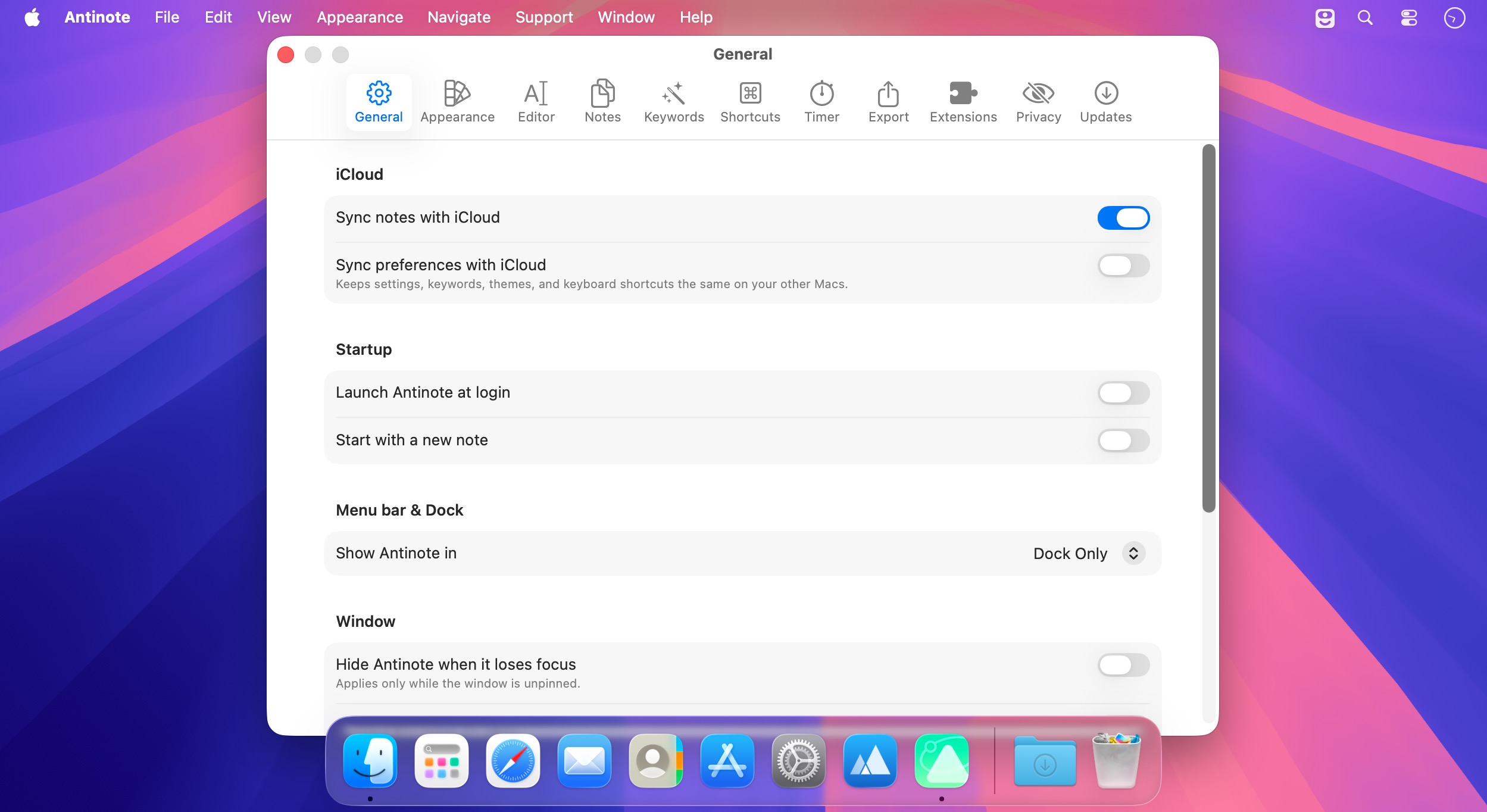Switch to the Export settings tab
This screenshot has width=1487, height=812.
pyautogui.click(x=888, y=102)
